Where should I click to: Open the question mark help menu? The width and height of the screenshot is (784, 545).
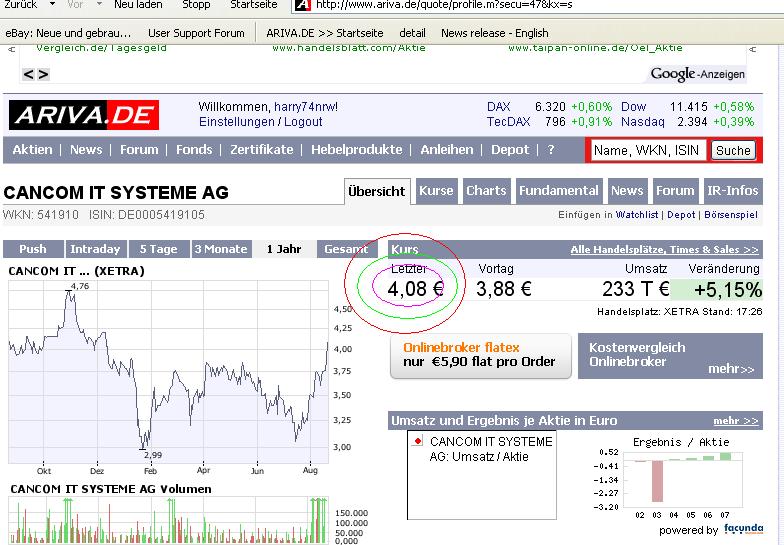click(550, 150)
